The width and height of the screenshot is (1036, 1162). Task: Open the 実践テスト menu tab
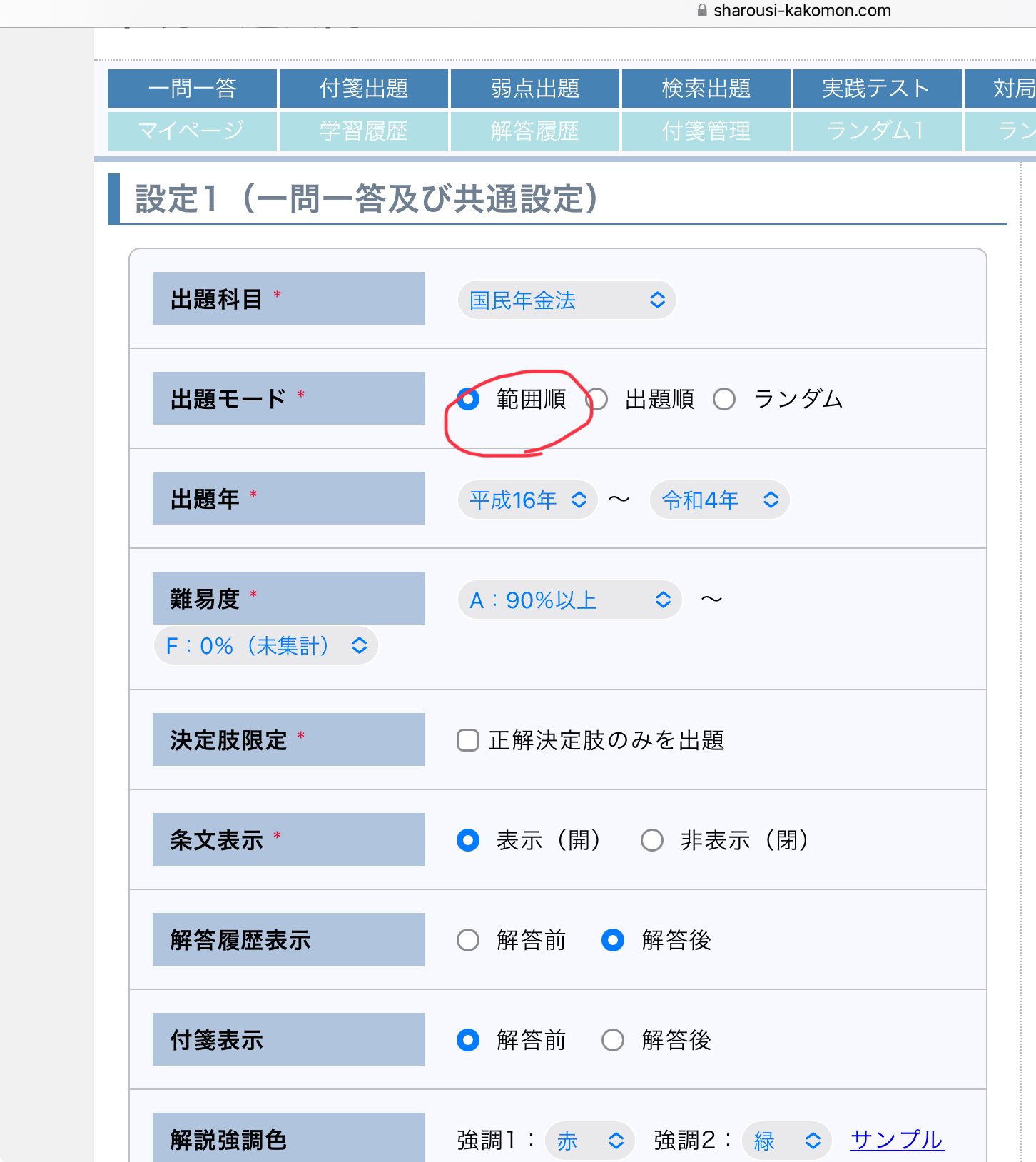(878, 89)
